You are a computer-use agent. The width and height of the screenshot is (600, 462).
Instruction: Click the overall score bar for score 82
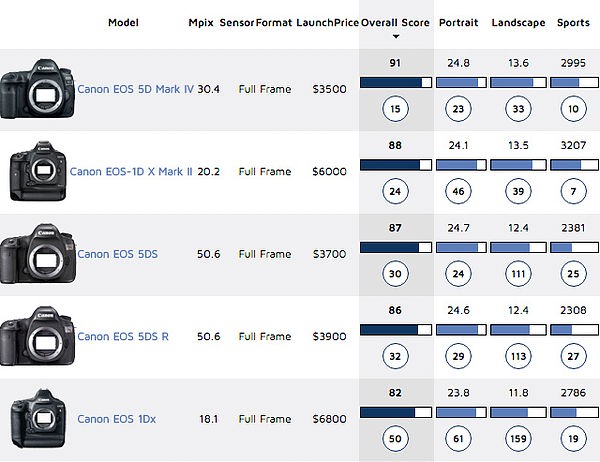(396, 412)
